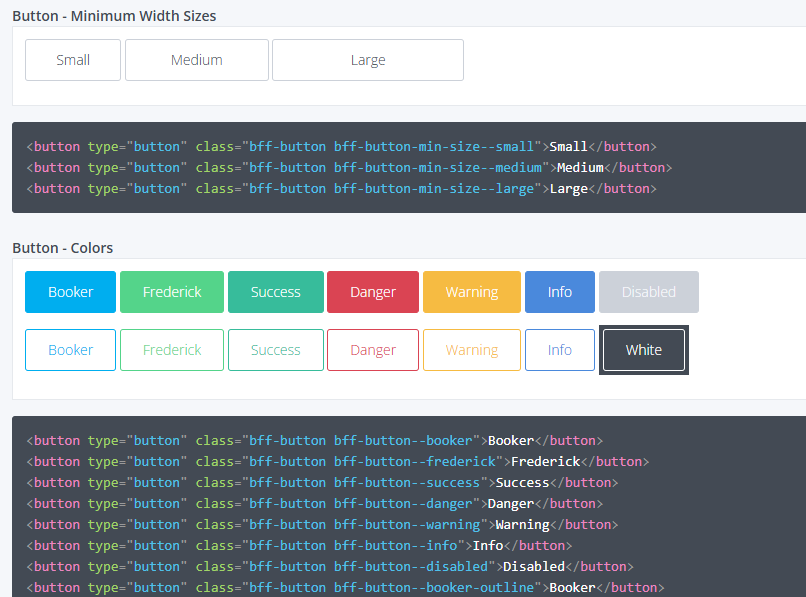Image resolution: width=806 pixels, height=597 pixels.
Task: Click the outlined Danger button
Action: tap(373, 350)
